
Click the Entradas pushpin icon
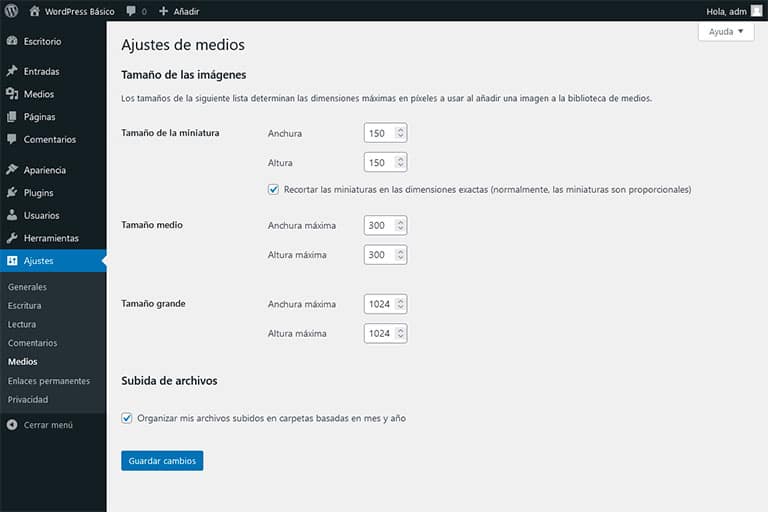tap(12, 71)
